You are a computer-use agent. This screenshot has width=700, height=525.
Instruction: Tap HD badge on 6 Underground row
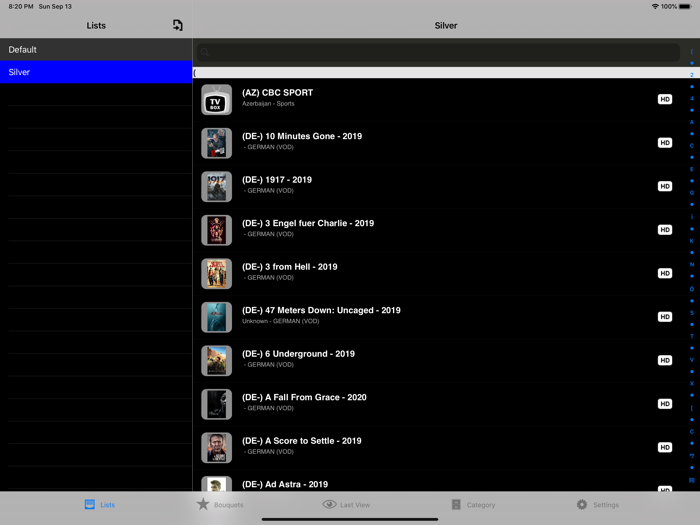[x=665, y=360]
